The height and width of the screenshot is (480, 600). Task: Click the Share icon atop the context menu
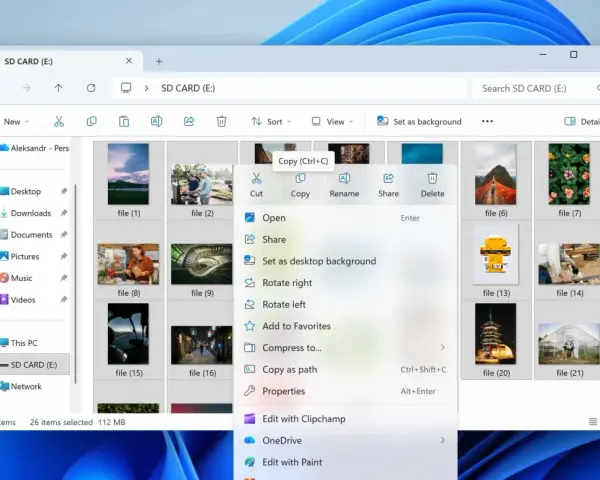click(388, 178)
